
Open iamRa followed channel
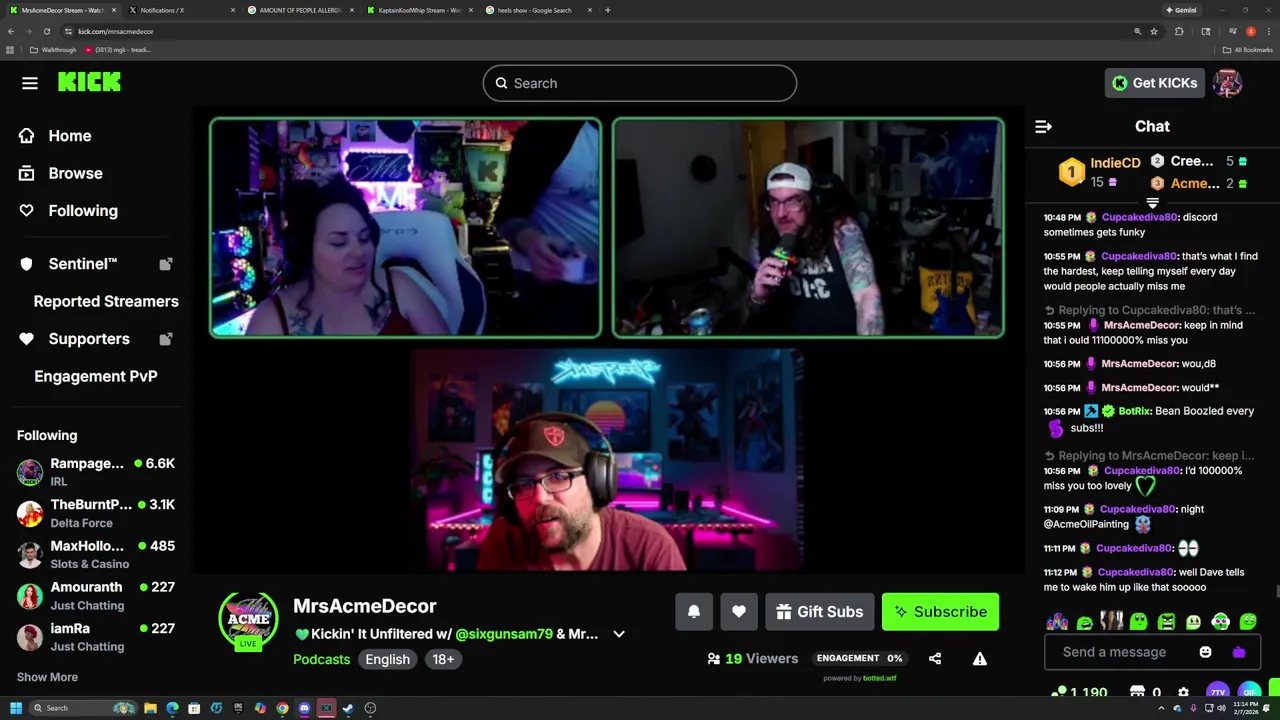[96, 637]
